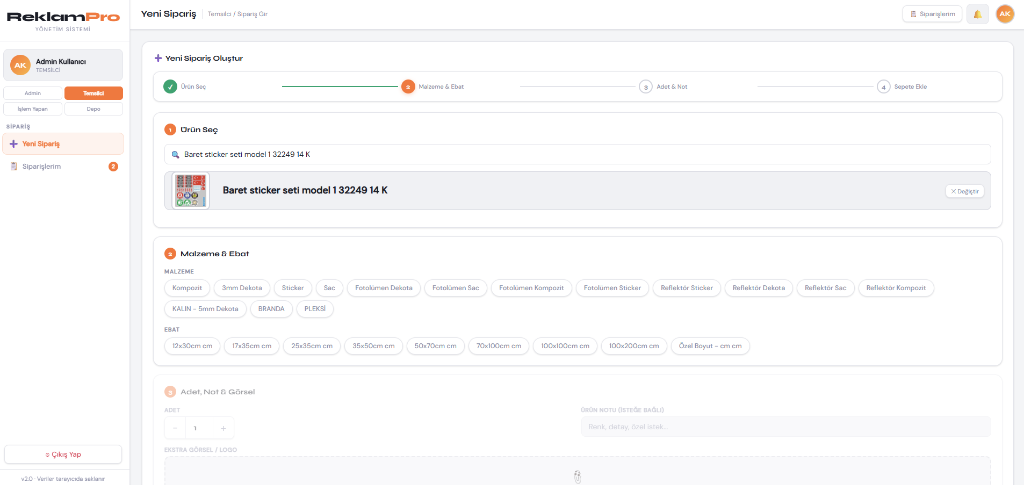Open the AK avatar in the top bar
Viewport: 1024px width, 485px height.
[1004, 14]
